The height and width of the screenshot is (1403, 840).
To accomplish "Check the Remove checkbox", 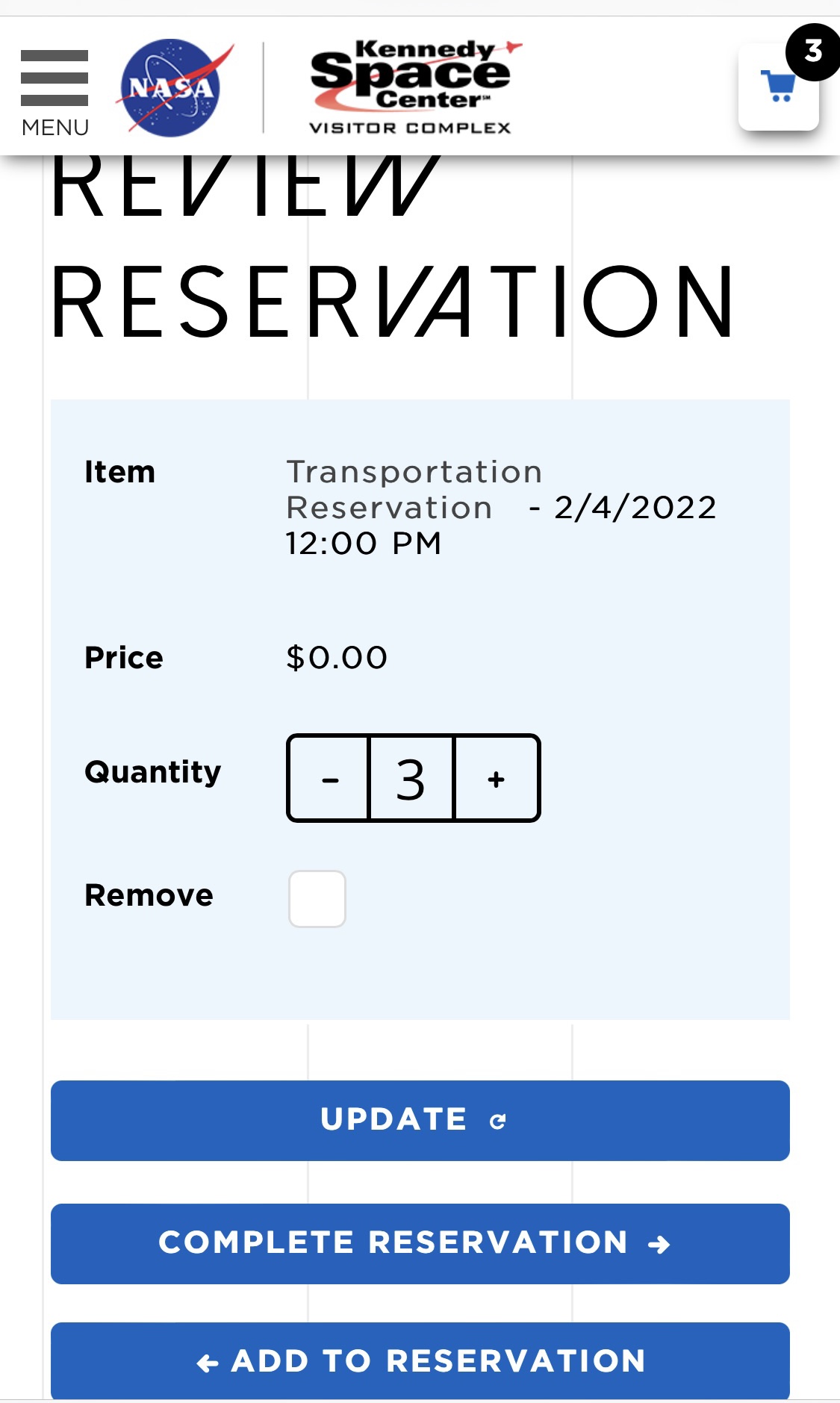I will [x=317, y=899].
